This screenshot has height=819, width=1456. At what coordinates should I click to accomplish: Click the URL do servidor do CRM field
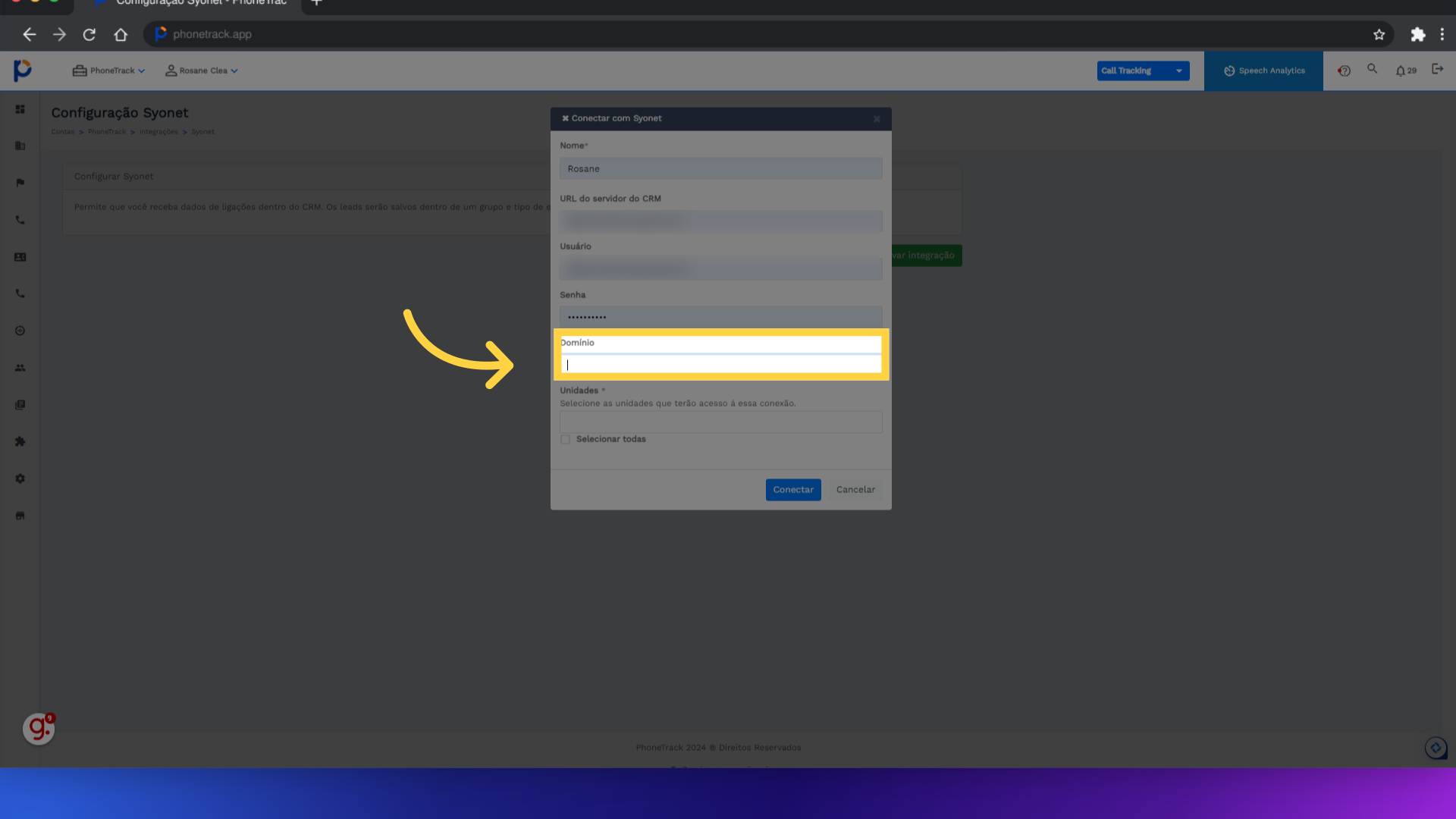click(720, 221)
